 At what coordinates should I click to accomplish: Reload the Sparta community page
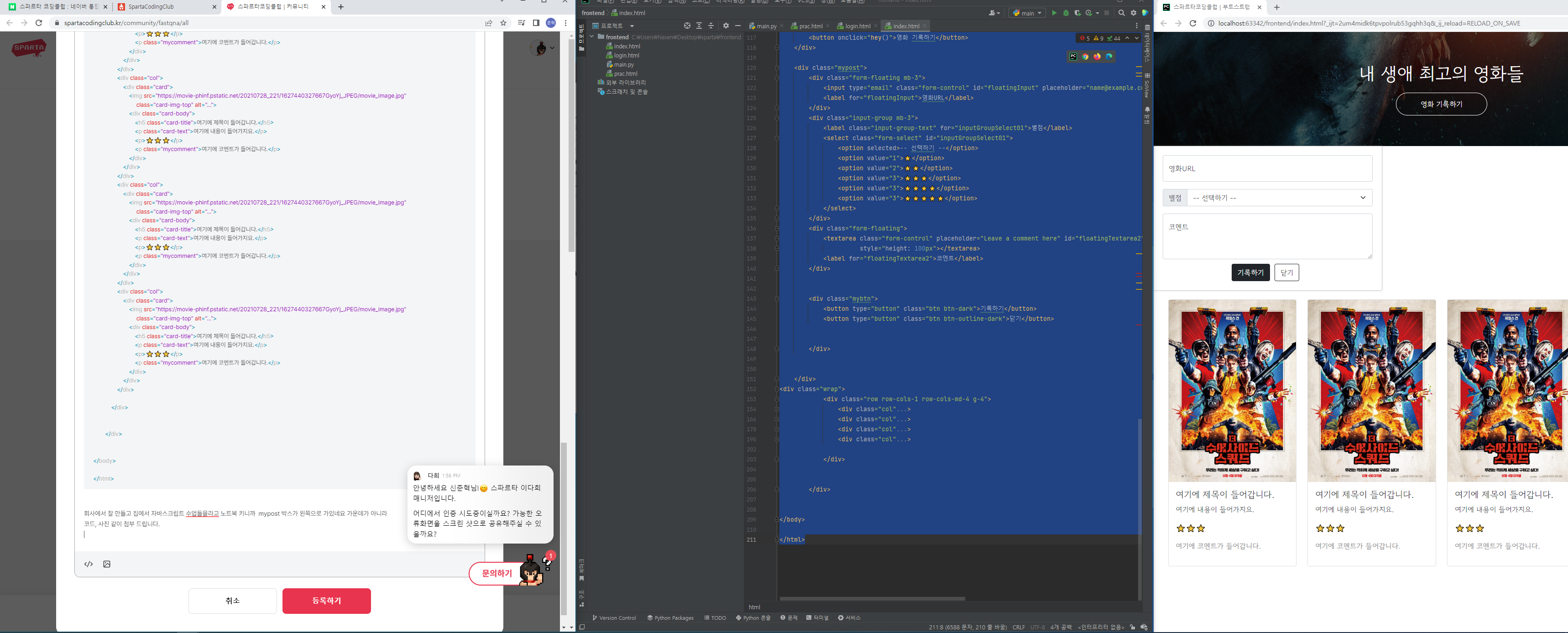tap(39, 23)
